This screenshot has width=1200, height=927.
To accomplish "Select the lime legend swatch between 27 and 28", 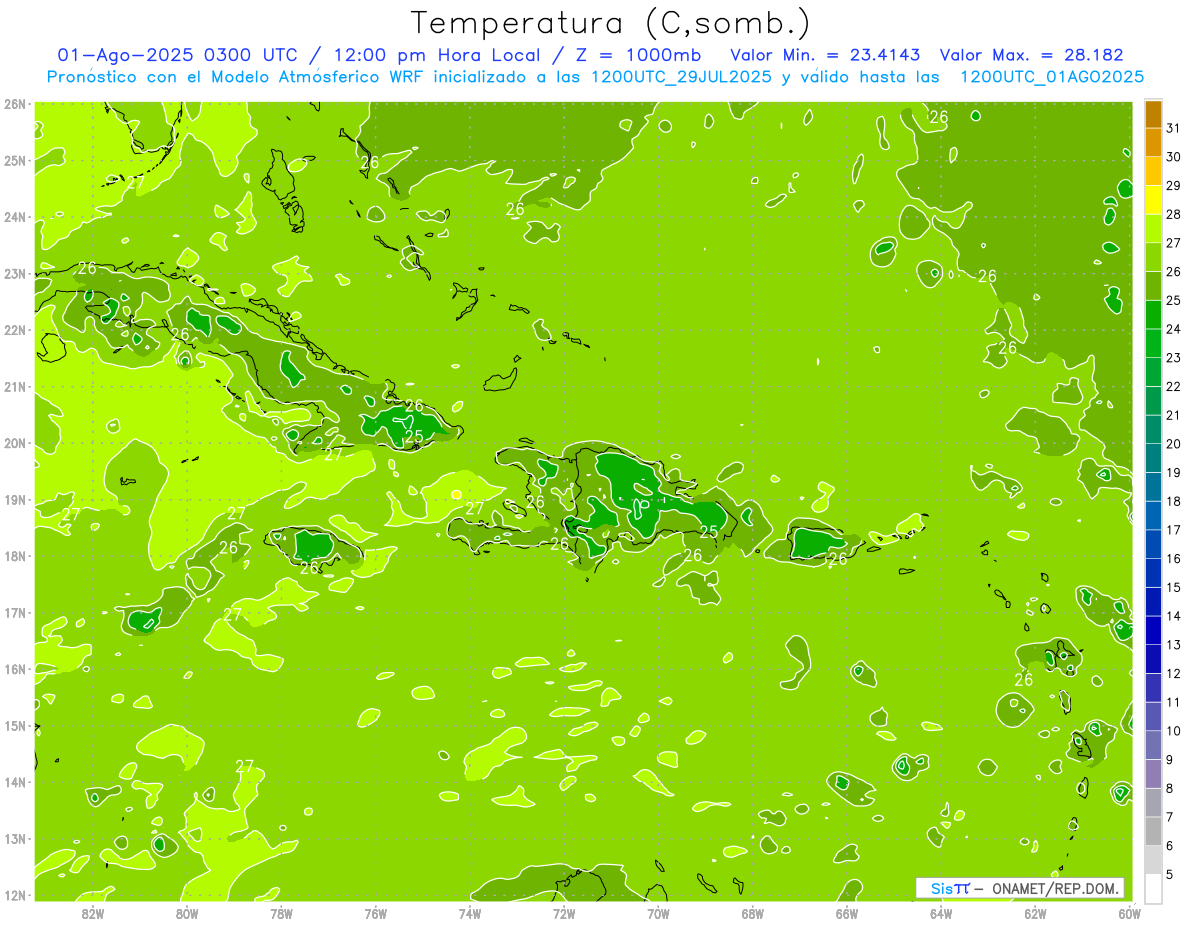I will coord(1153,228).
